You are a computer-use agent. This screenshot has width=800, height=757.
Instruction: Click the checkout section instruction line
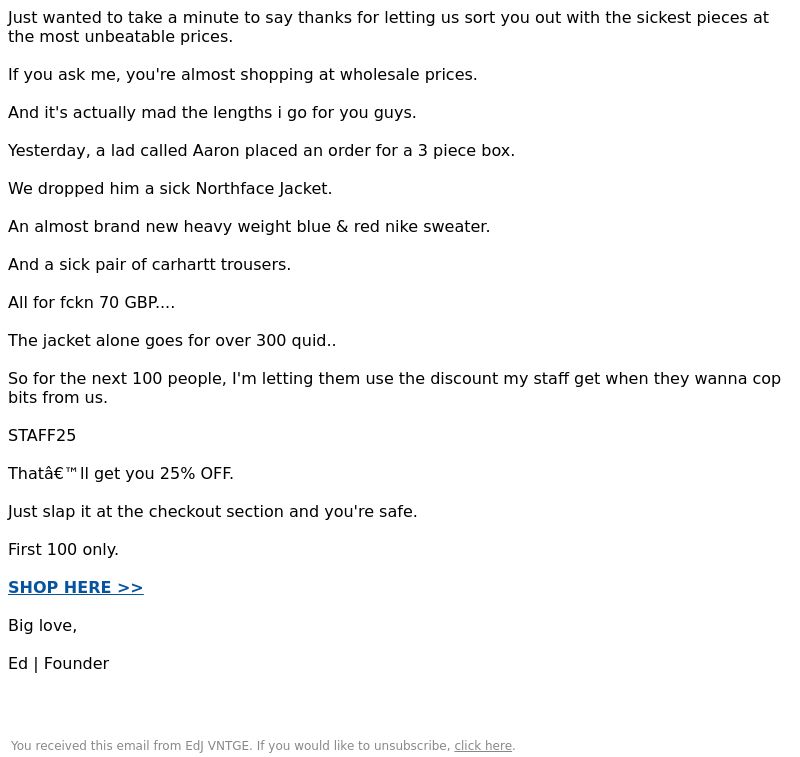click(x=212, y=512)
